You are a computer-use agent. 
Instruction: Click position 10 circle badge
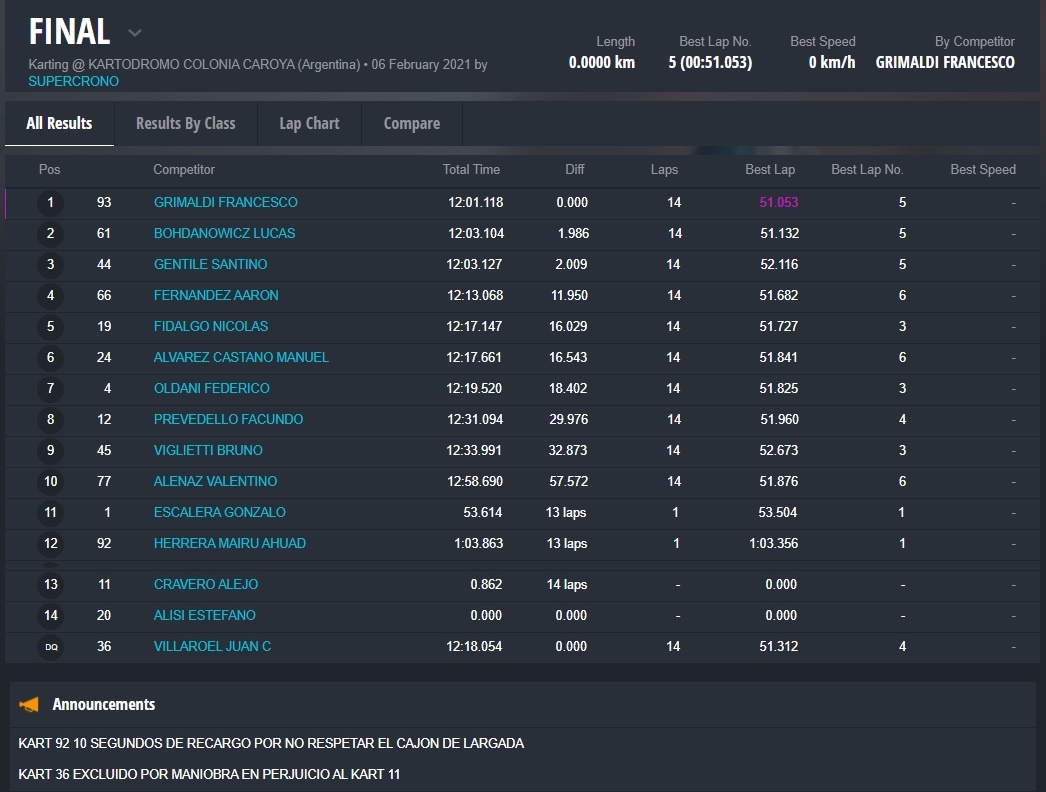tap(50, 482)
